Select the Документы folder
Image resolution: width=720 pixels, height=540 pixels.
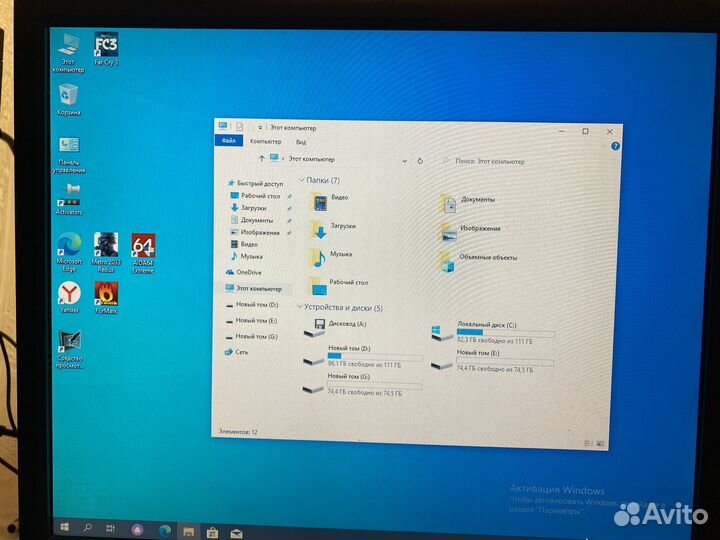point(477,200)
